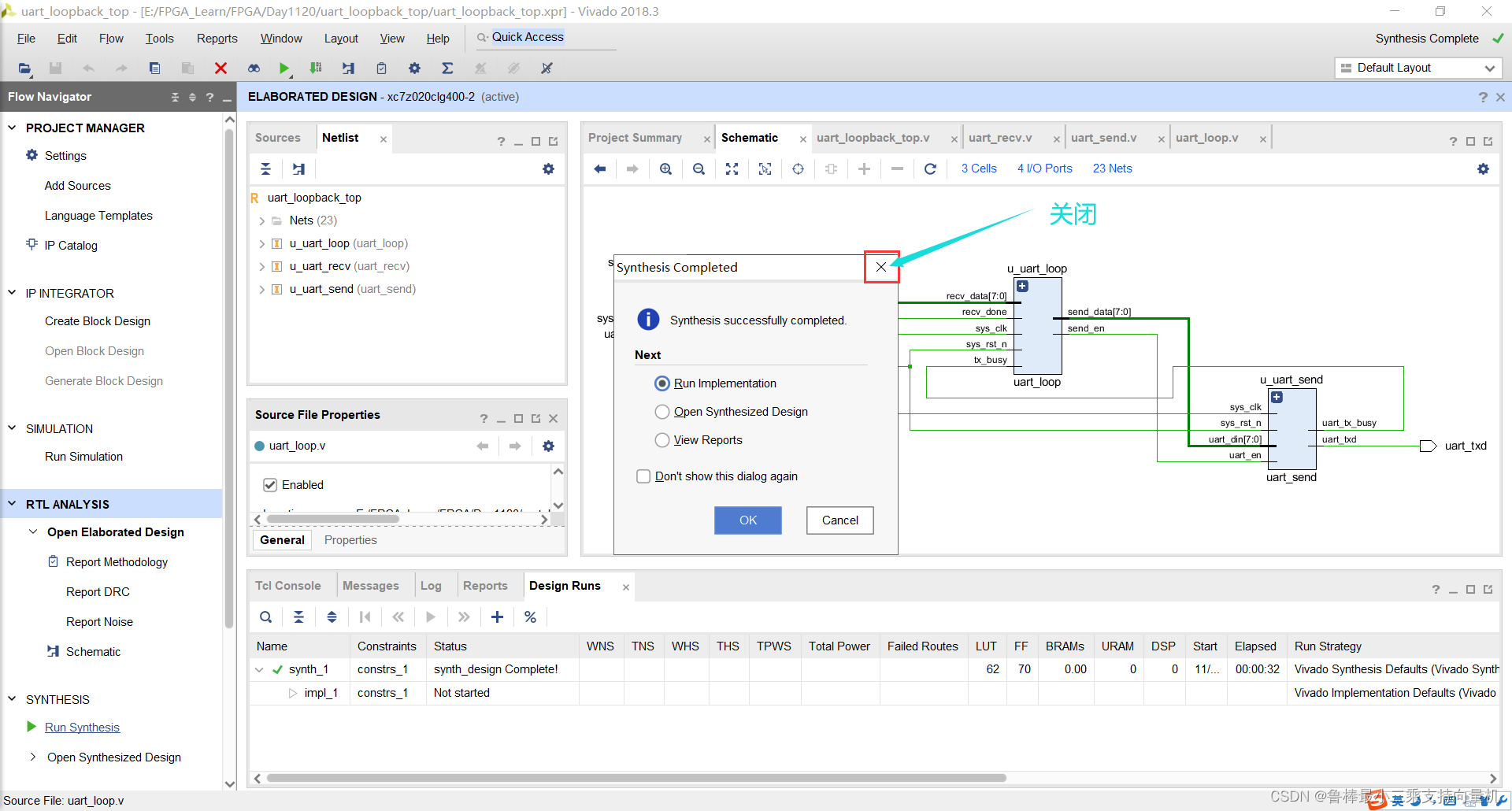Switch to uart_recv.v editor tab
The height and width of the screenshot is (811, 1512).
1000,138
